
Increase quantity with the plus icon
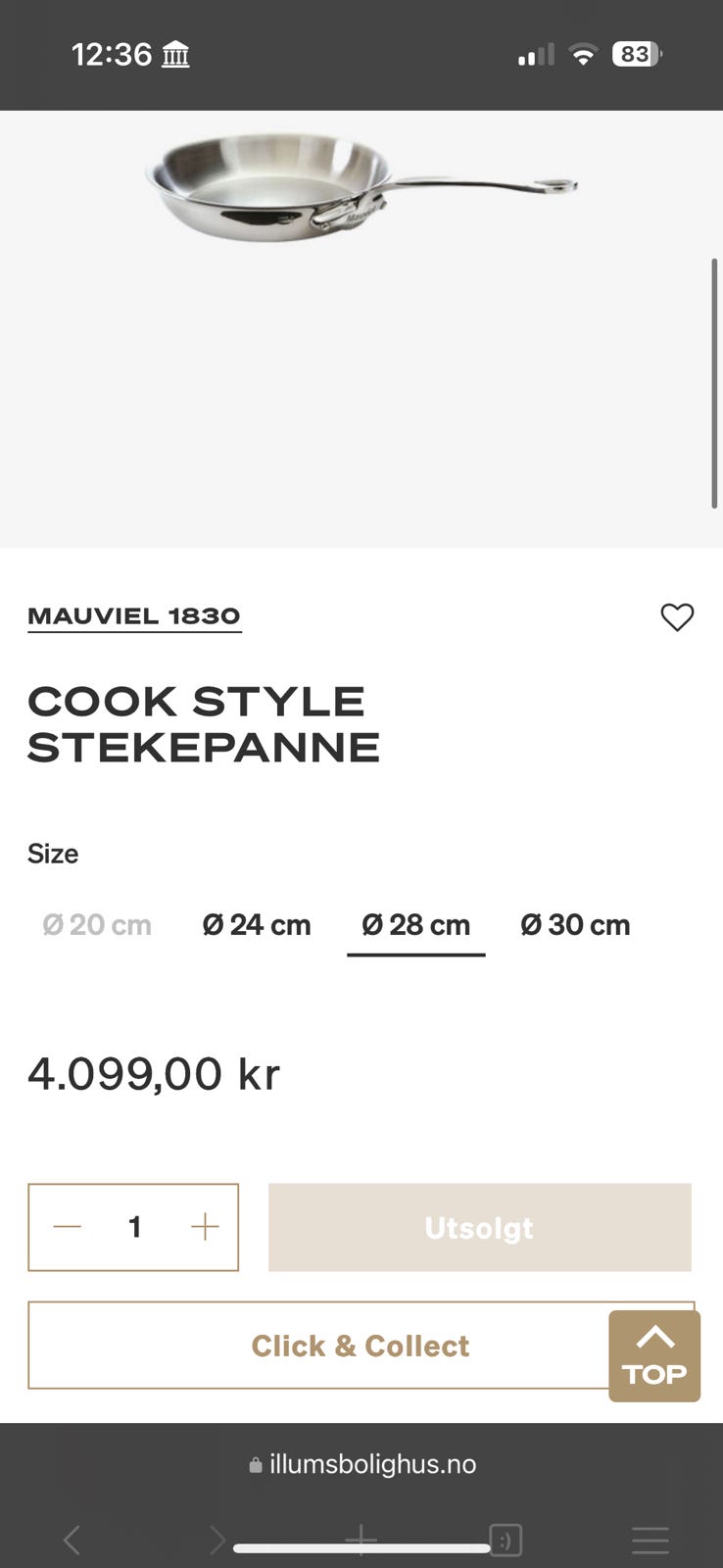click(x=205, y=1227)
